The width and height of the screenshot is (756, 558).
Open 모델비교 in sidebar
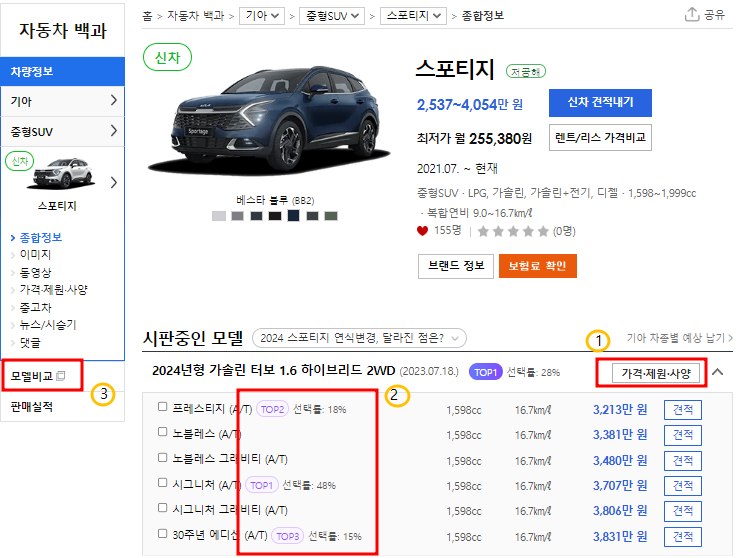pos(32,376)
